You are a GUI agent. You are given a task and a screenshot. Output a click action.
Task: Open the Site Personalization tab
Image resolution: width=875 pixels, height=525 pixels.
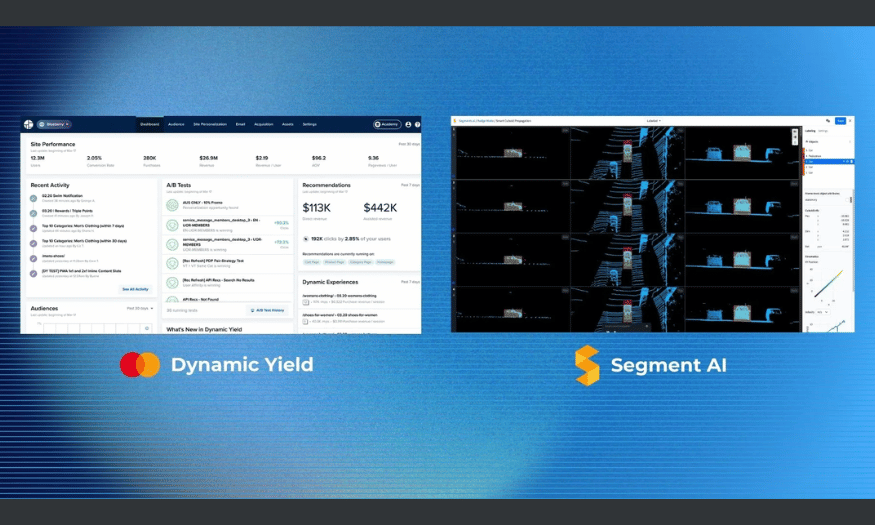(210, 124)
